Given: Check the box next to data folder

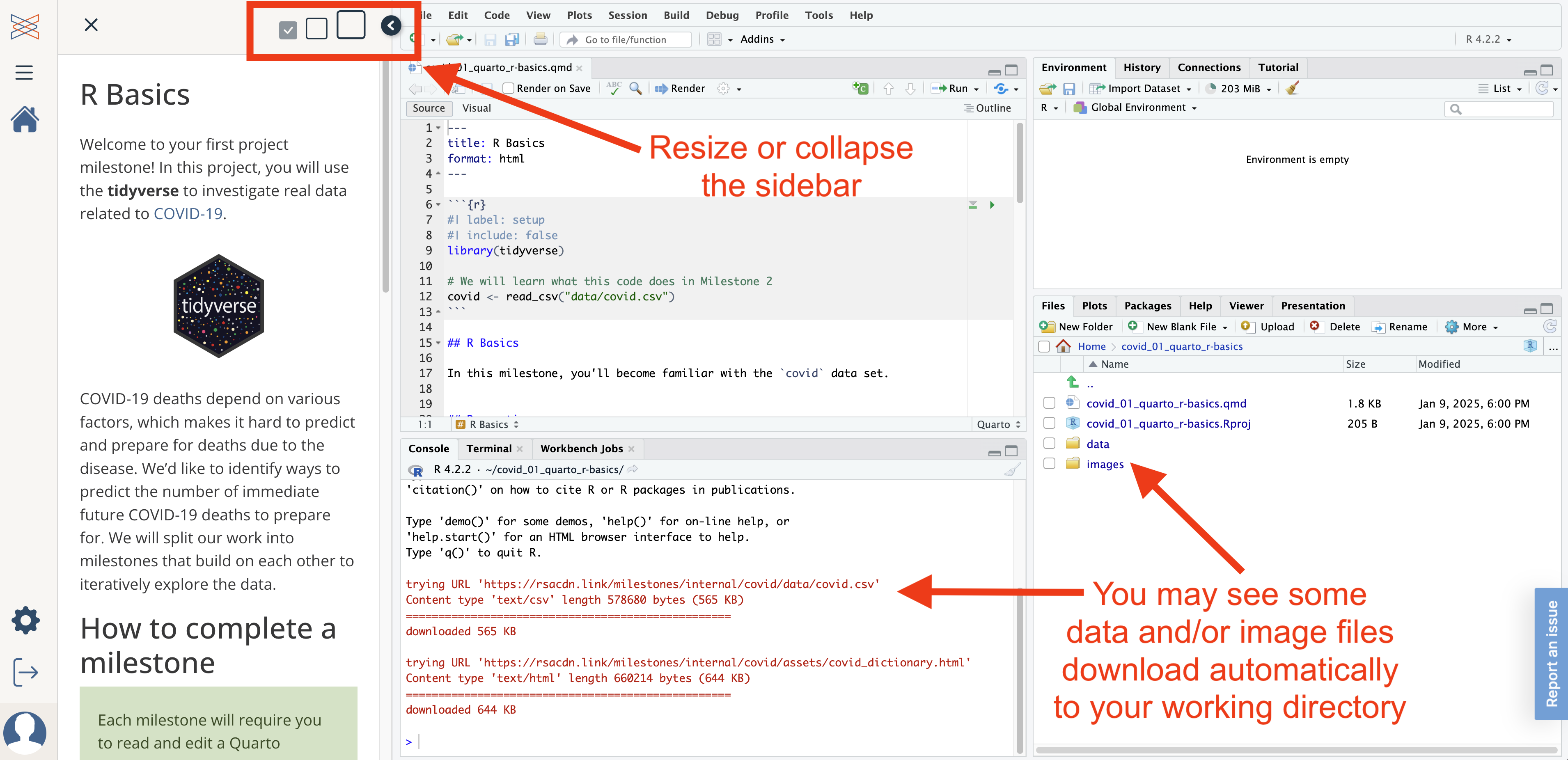Looking at the screenshot, I should (1049, 444).
